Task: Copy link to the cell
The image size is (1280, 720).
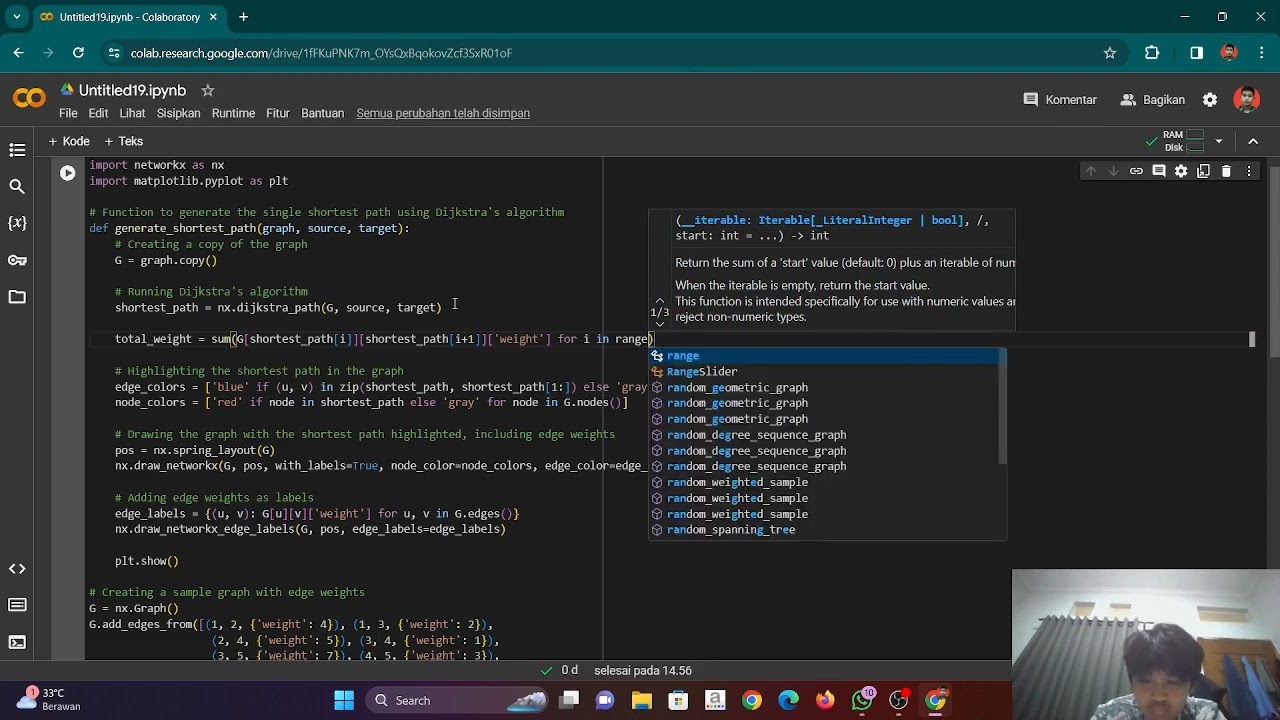Action: (x=1136, y=171)
